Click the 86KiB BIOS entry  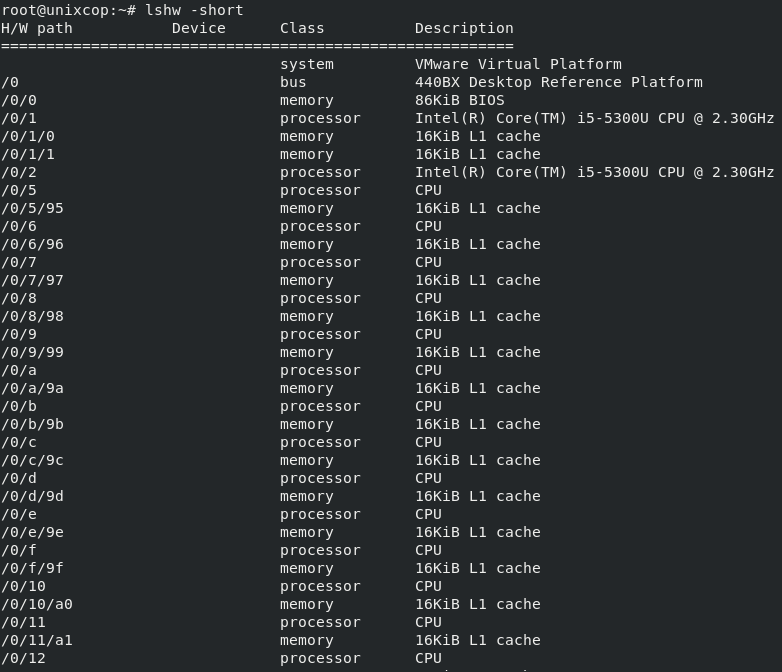coord(459,100)
